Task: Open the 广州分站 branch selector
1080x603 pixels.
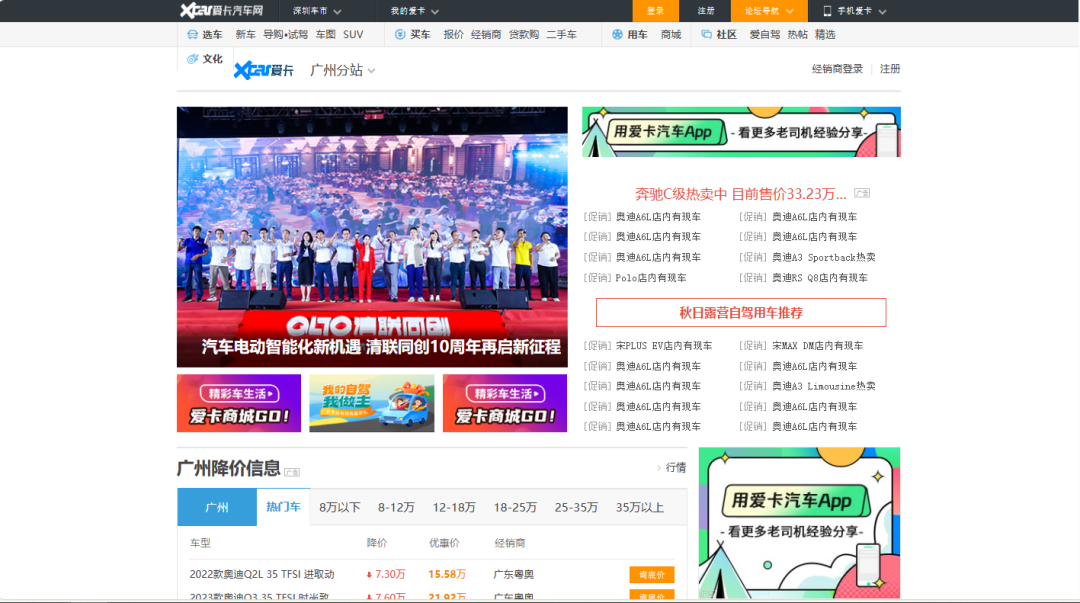Action: click(342, 70)
